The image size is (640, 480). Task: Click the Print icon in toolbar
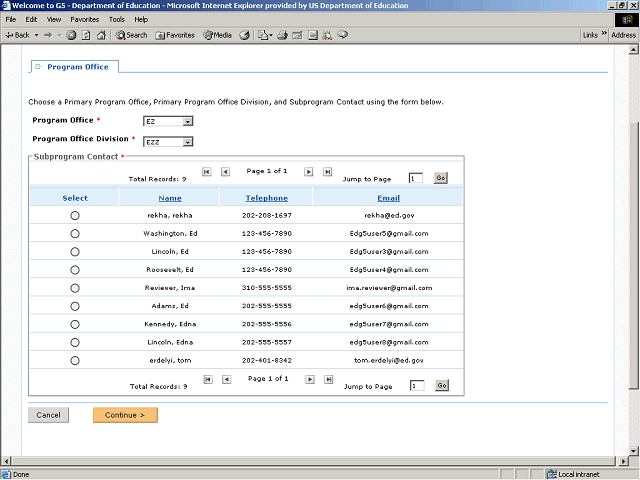coord(282,35)
